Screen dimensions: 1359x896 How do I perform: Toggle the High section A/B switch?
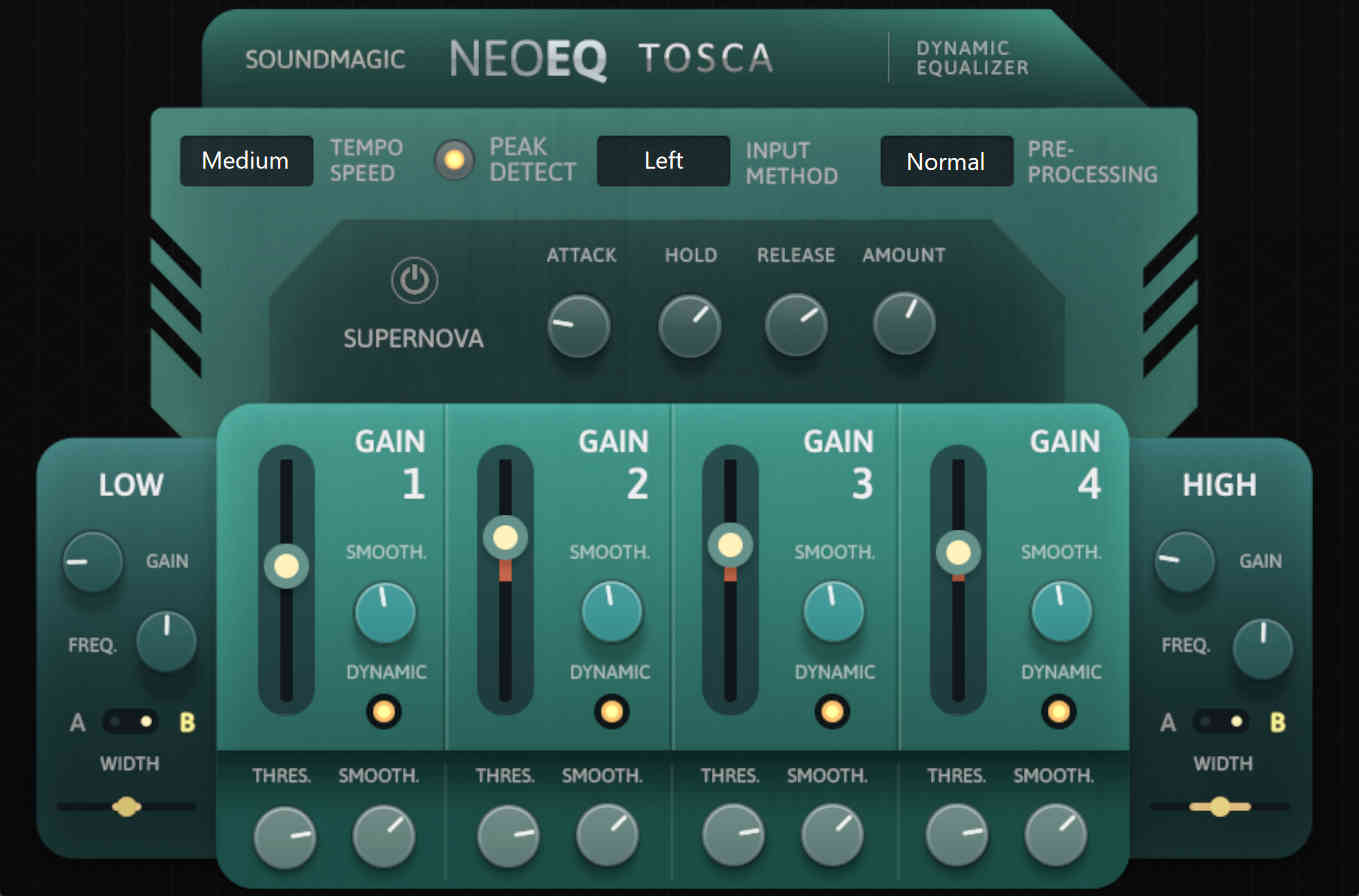click(x=1221, y=721)
